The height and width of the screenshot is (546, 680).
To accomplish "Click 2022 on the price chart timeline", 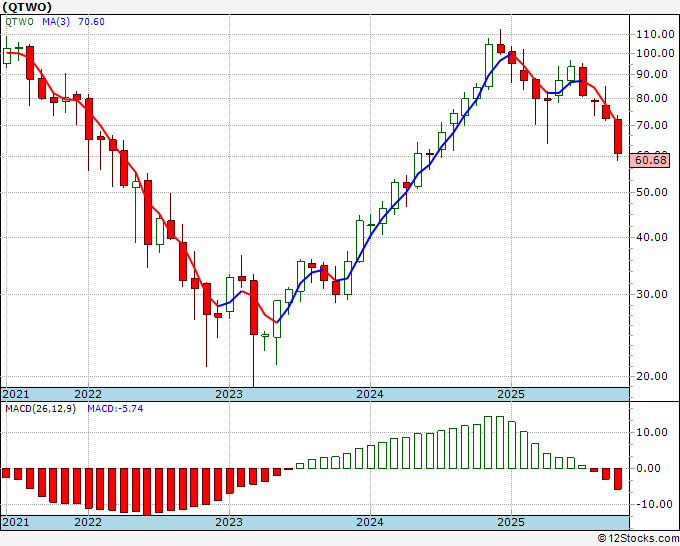I will point(88,394).
